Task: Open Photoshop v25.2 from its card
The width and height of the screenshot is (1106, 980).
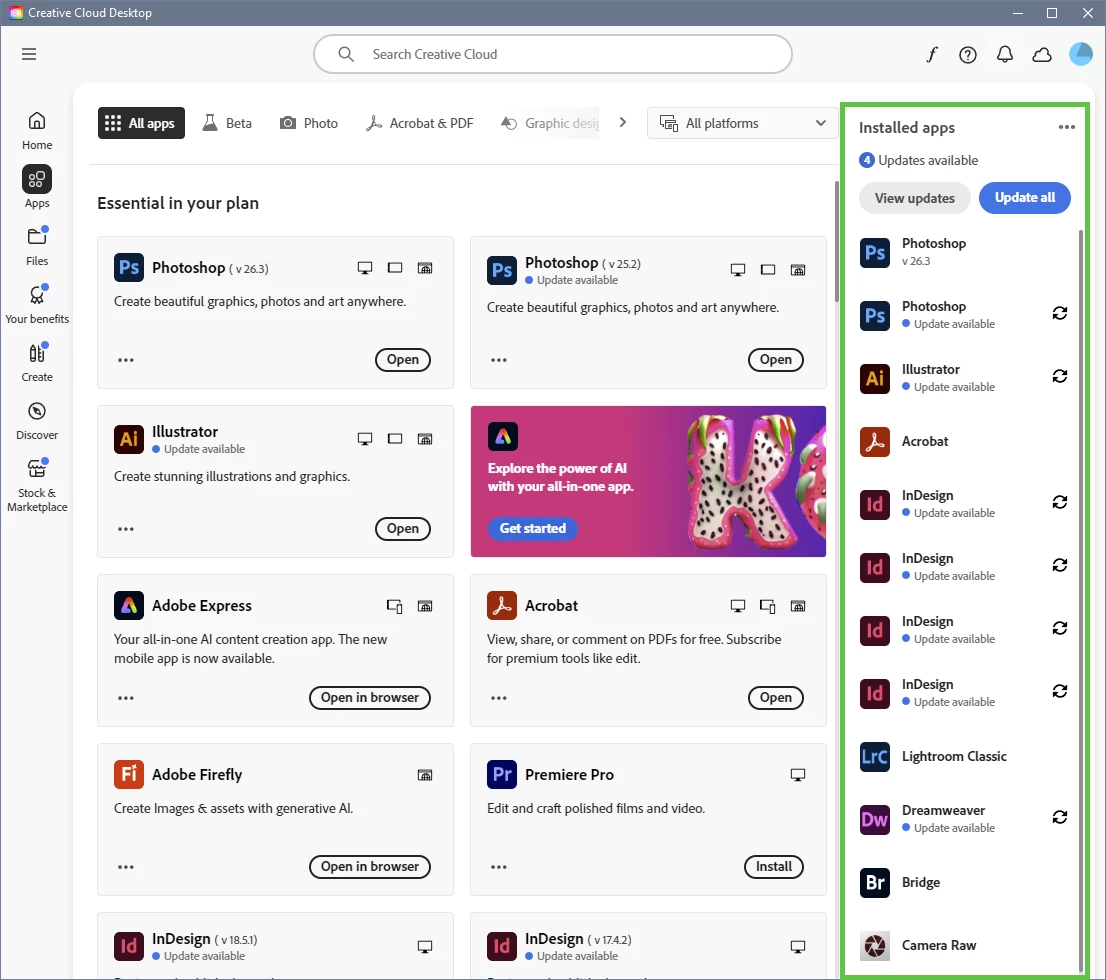Action: 775,360
